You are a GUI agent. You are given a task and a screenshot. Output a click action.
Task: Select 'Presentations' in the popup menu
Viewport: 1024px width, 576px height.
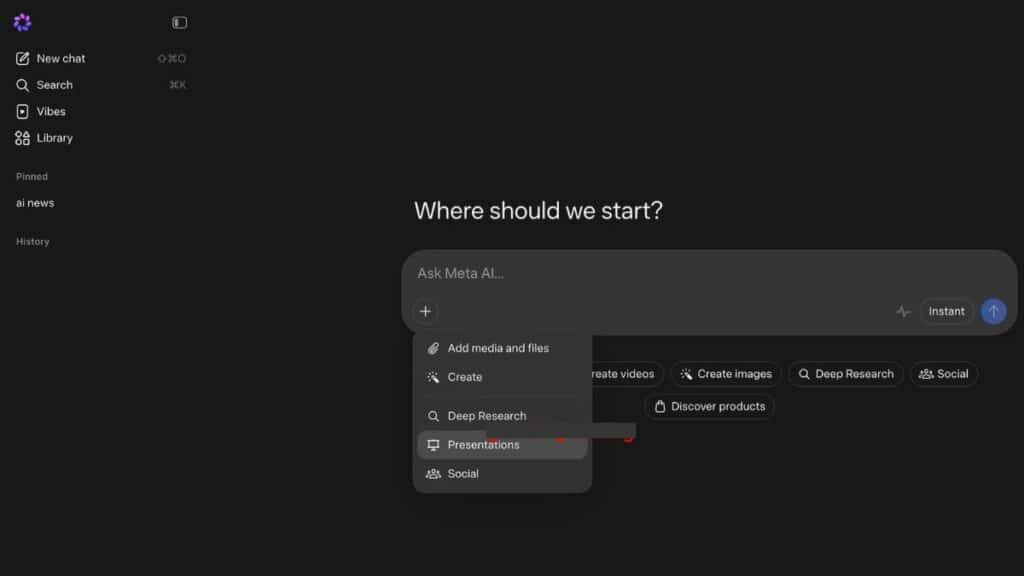502,445
